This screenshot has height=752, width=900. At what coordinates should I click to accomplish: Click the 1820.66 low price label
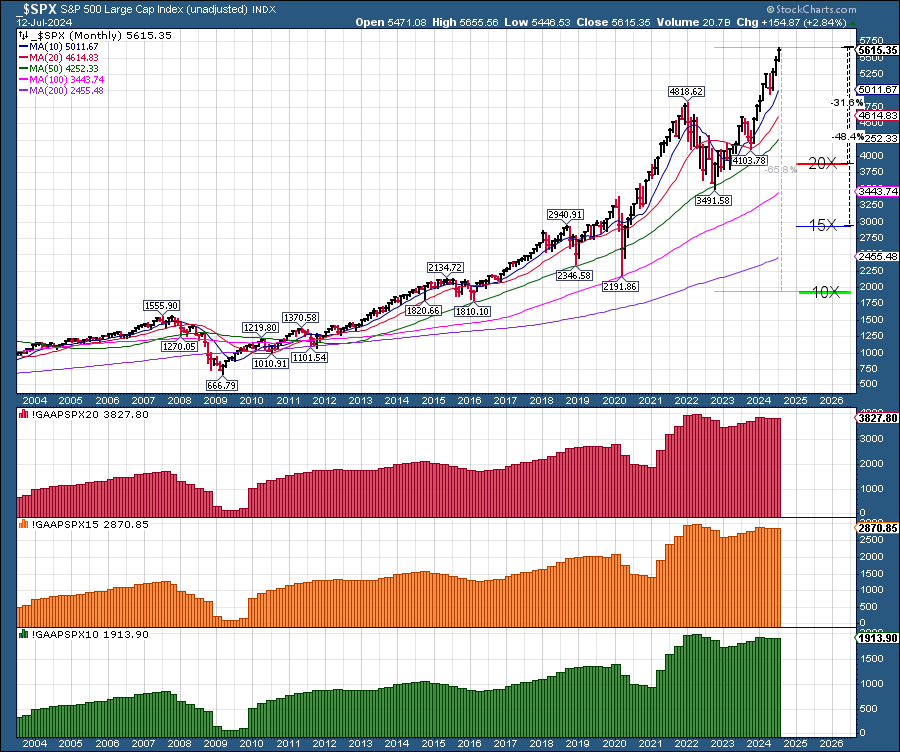pos(423,311)
